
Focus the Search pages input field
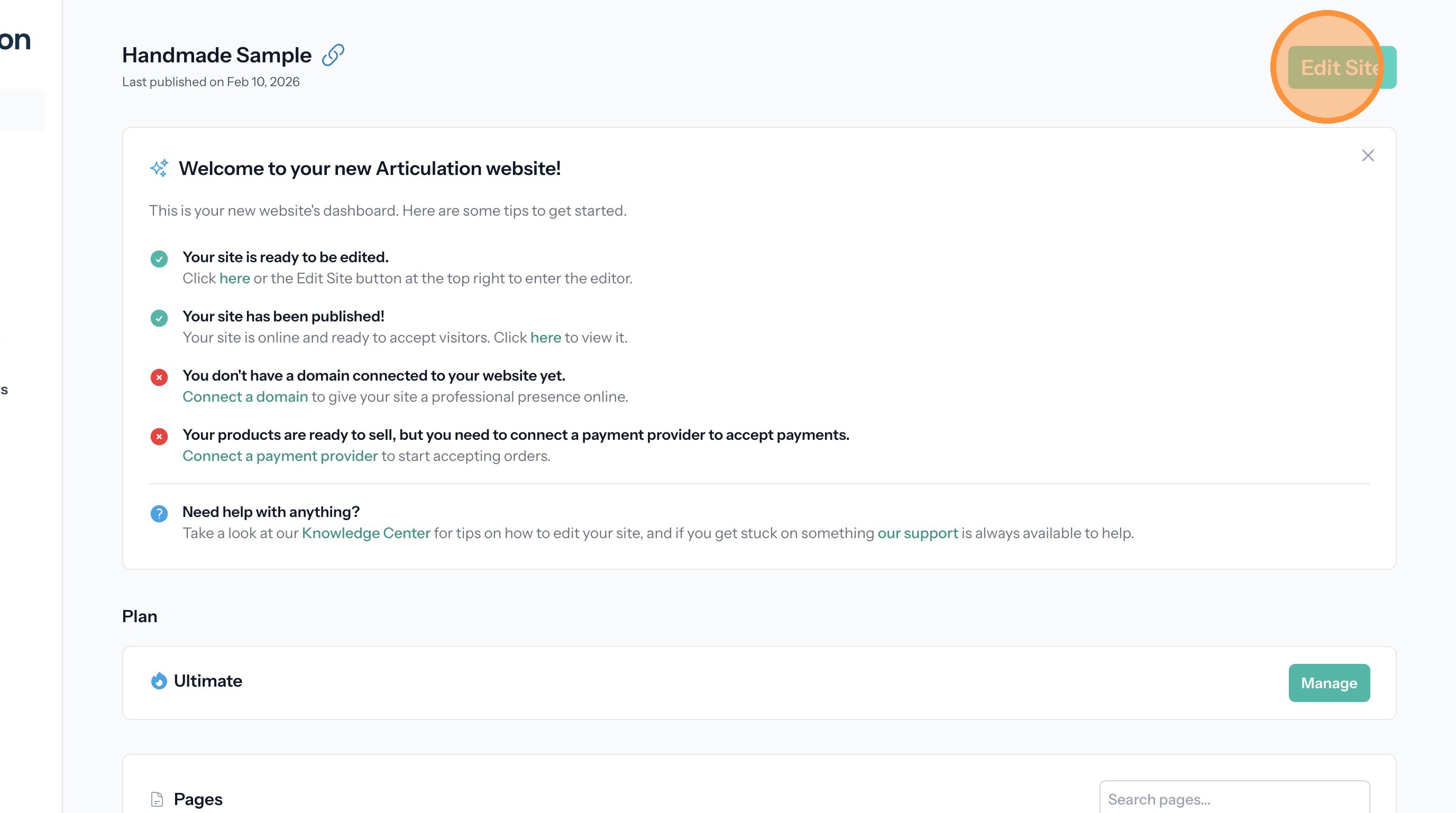pyautogui.click(x=1234, y=799)
